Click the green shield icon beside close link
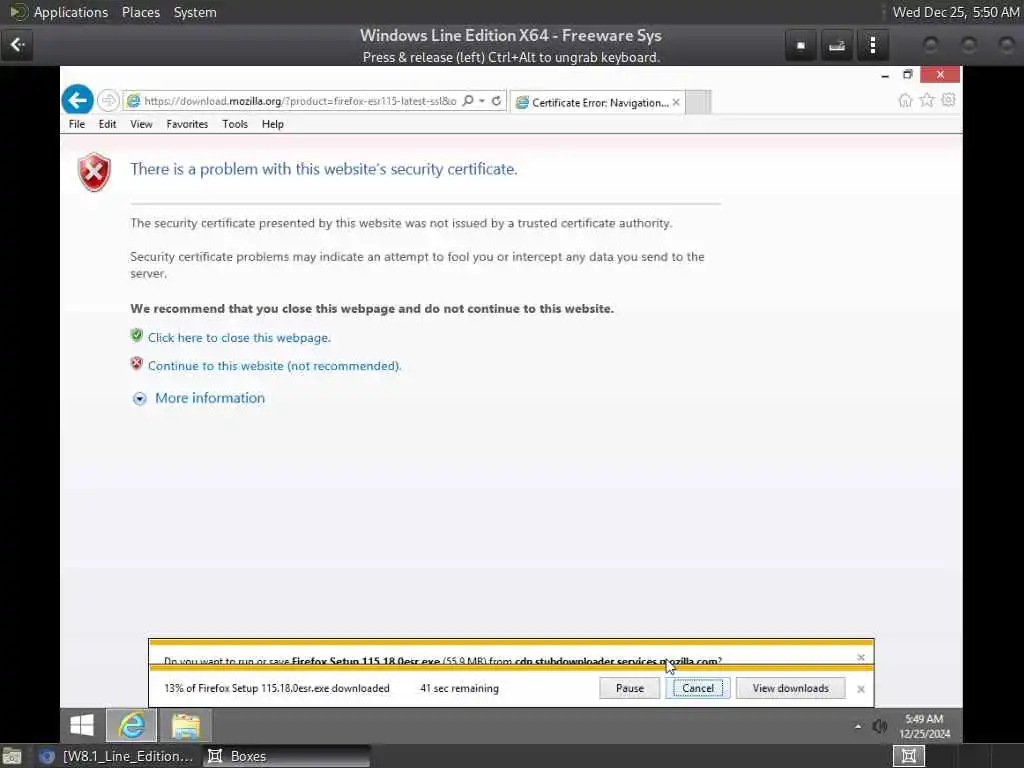 (x=136, y=336)
